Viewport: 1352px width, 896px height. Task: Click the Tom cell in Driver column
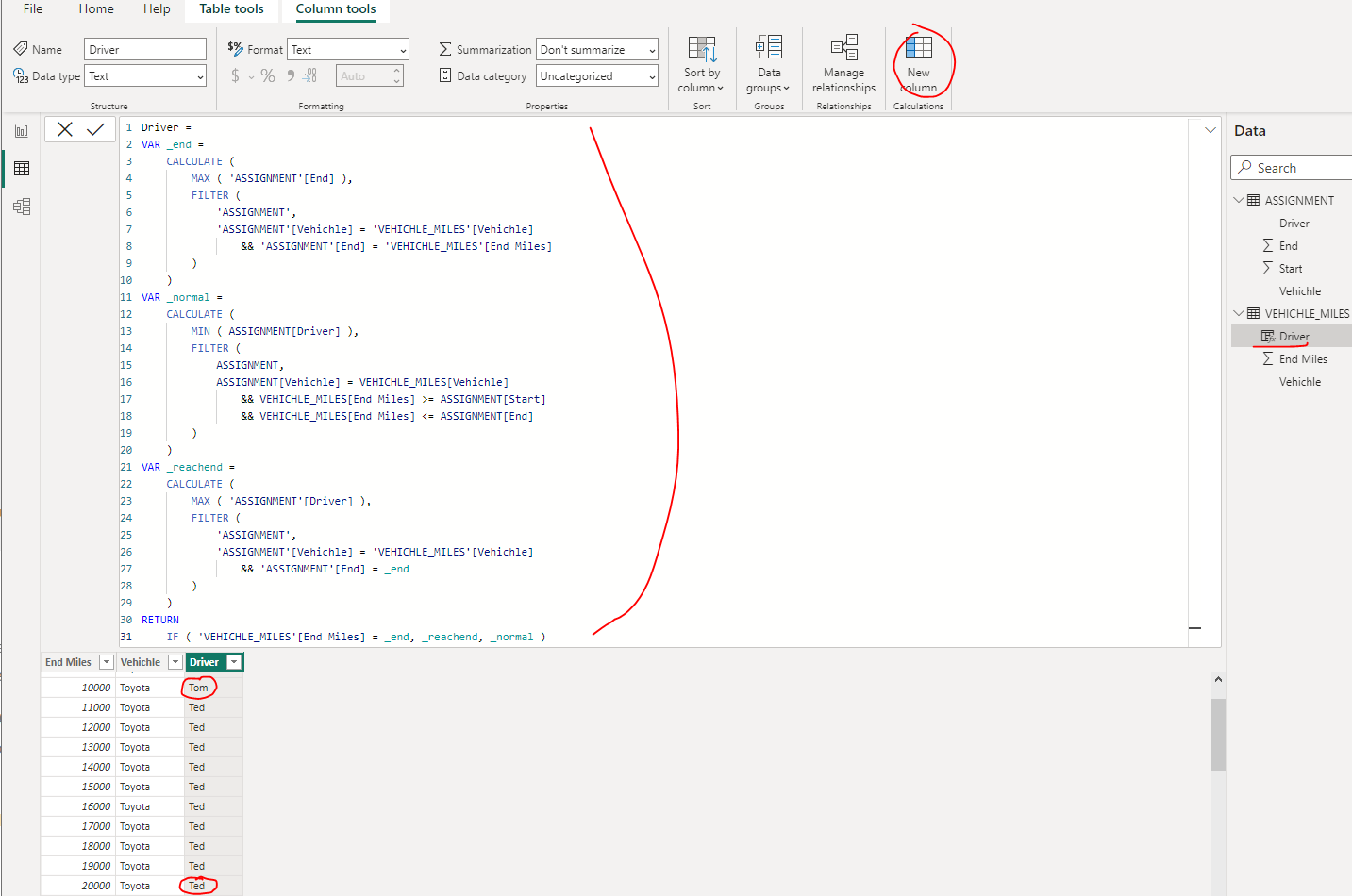pos(212,688)
